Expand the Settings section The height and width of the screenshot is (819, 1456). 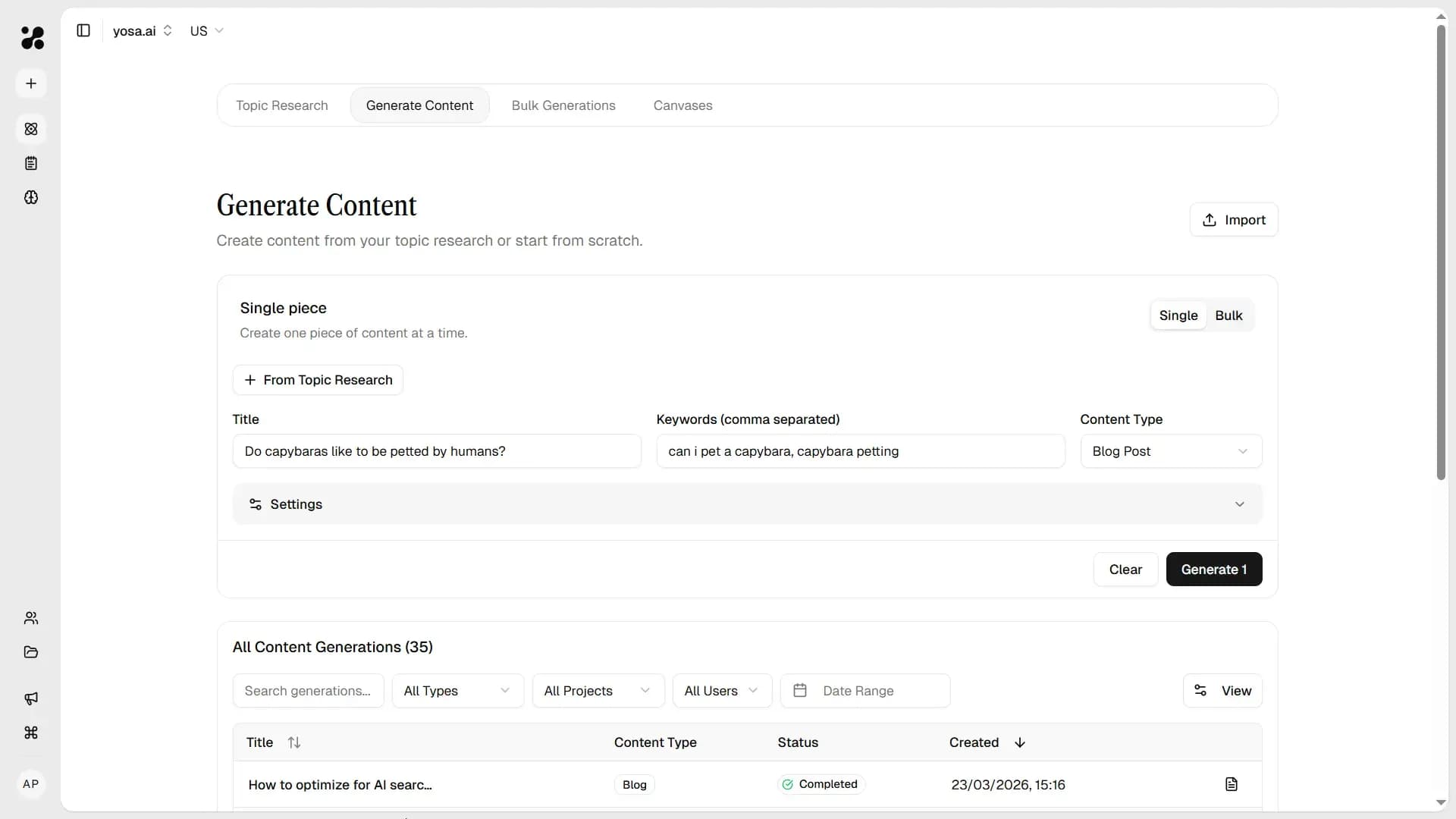click(747, 504)
